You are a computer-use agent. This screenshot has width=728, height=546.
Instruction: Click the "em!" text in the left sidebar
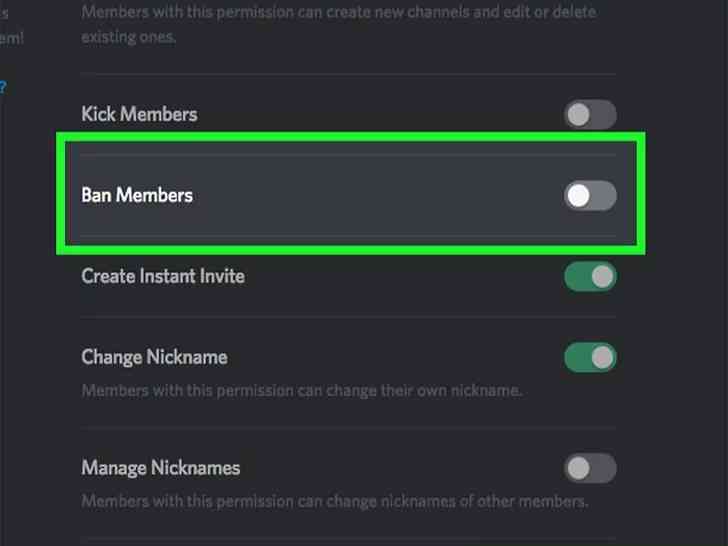[12, 38]
